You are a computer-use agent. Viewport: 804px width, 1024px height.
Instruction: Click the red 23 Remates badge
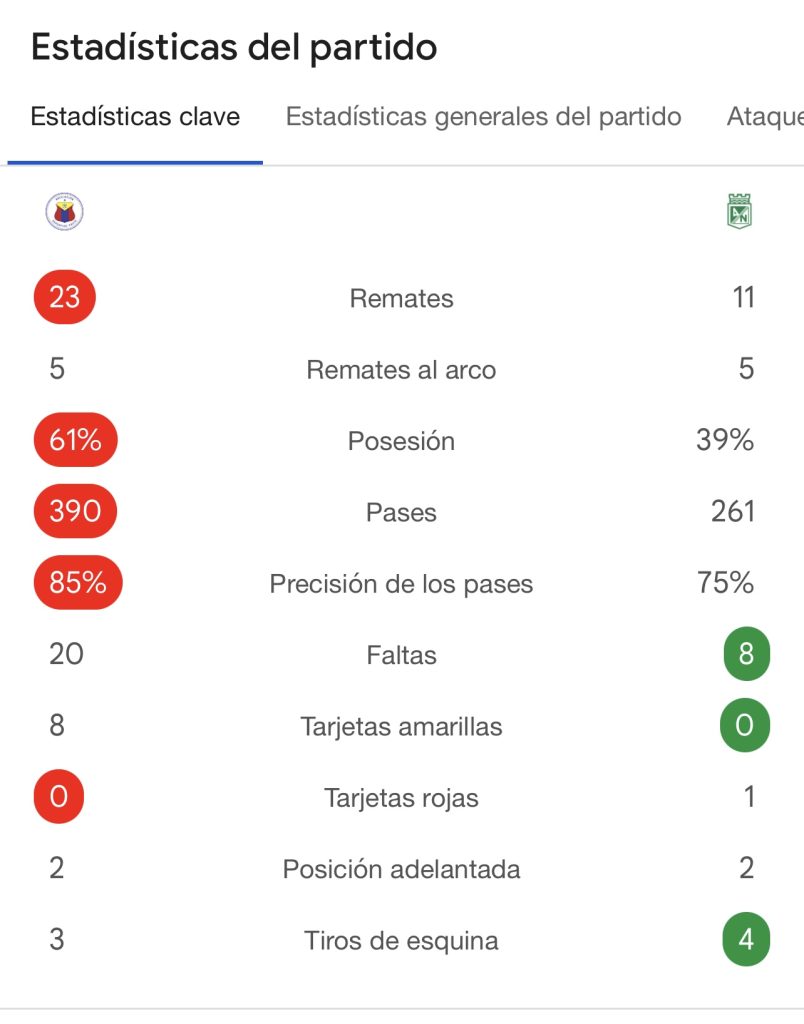pyautogui.click(x=65, y=297)
